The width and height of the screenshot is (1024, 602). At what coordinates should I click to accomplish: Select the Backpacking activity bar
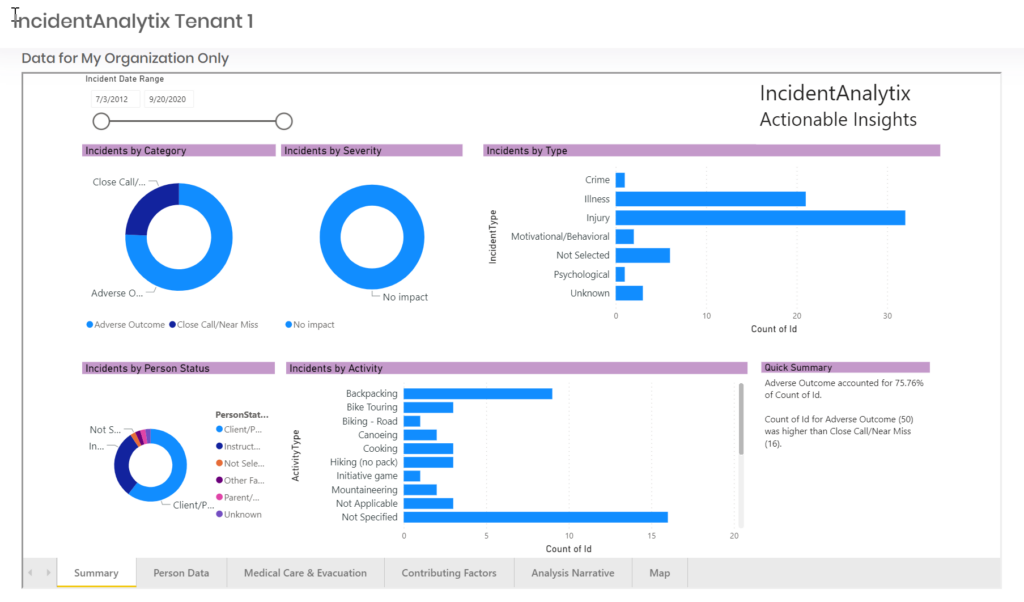[x=478, y=394]
